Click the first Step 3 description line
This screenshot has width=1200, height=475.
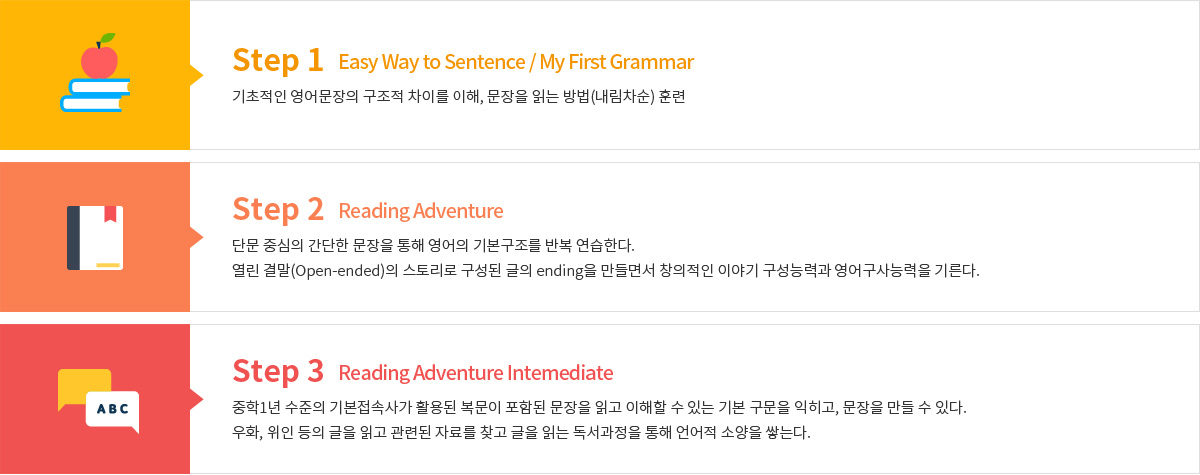(599, 408)
